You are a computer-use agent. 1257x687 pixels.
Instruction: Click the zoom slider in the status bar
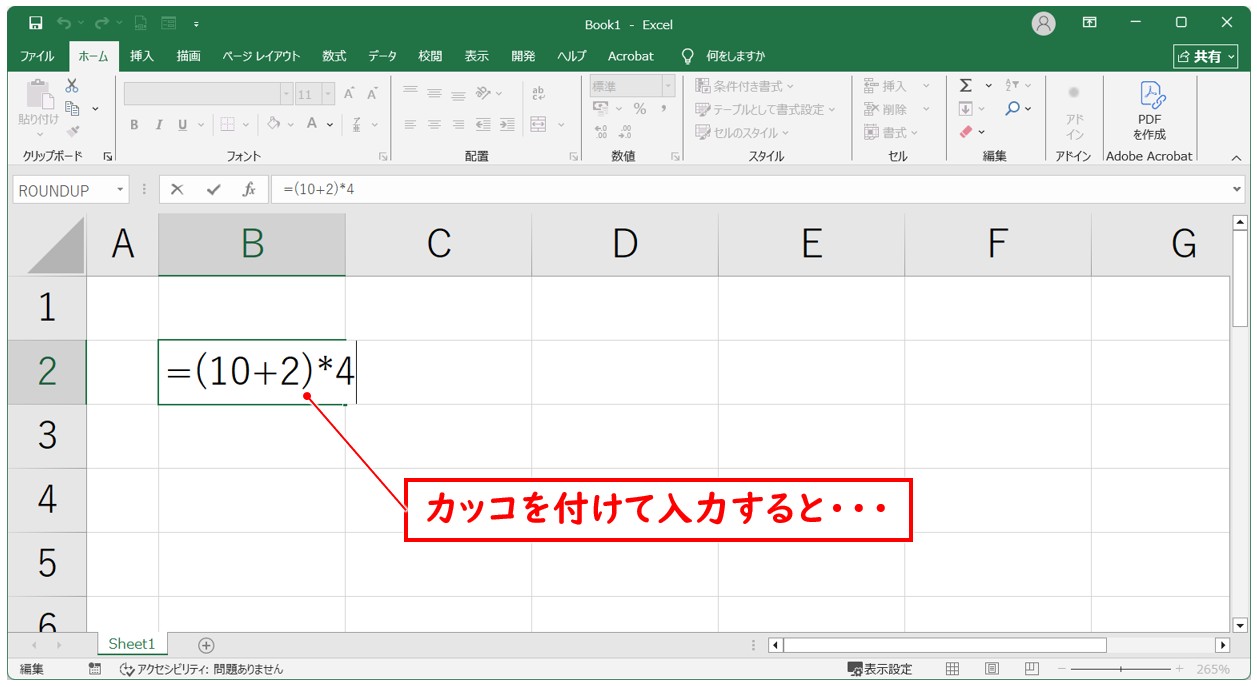(x=1120, y=669)
